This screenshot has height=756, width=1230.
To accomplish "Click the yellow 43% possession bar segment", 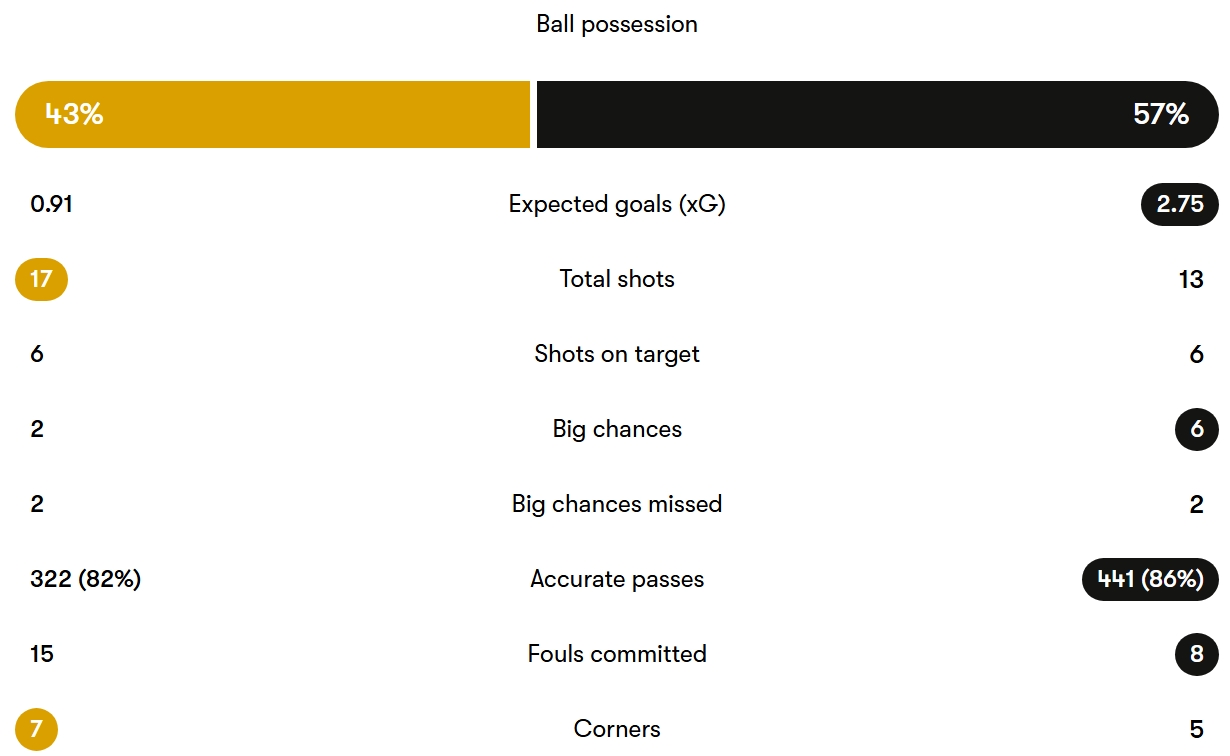I will point(272,114).
